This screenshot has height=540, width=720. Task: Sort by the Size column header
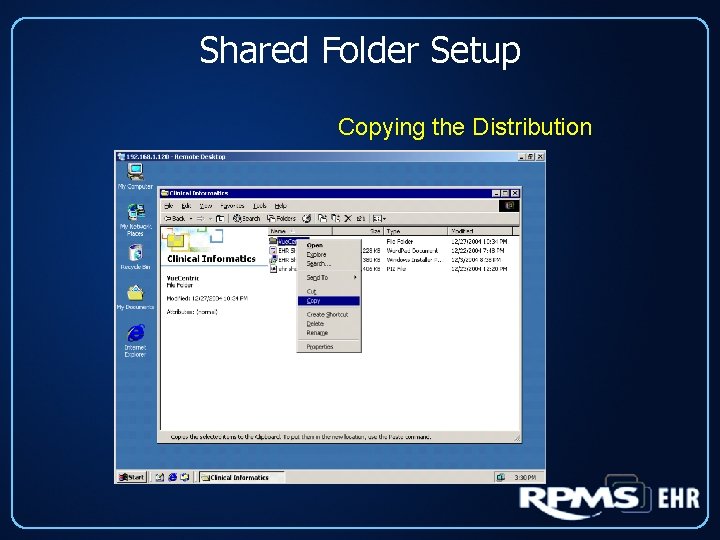tap(358, 231)
